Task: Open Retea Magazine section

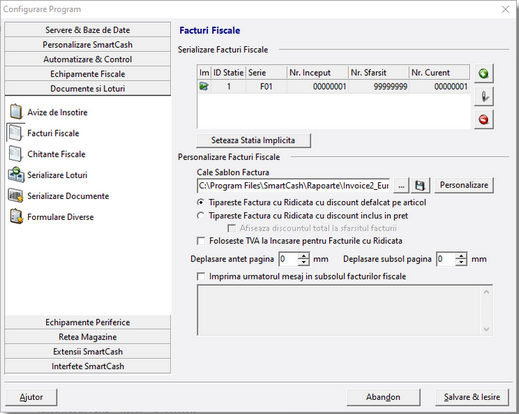Action: click(x=88, y=337)
